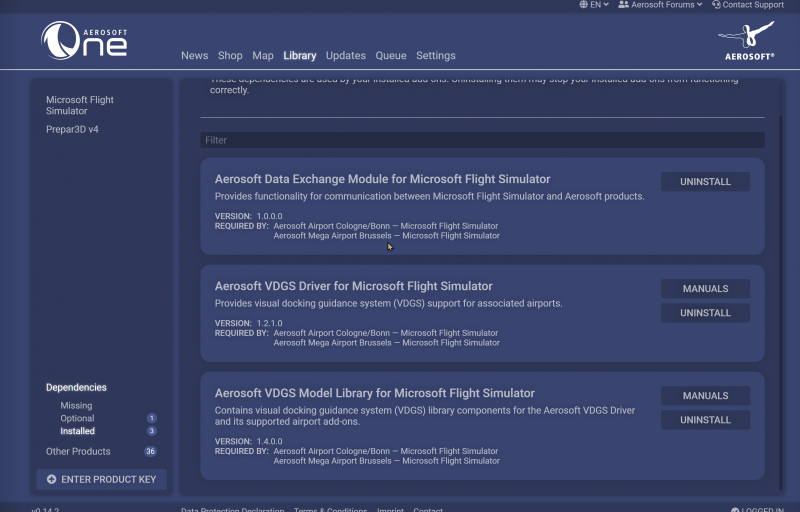
Task: Click the Aerosoft One logo
Action: (84, 40)
